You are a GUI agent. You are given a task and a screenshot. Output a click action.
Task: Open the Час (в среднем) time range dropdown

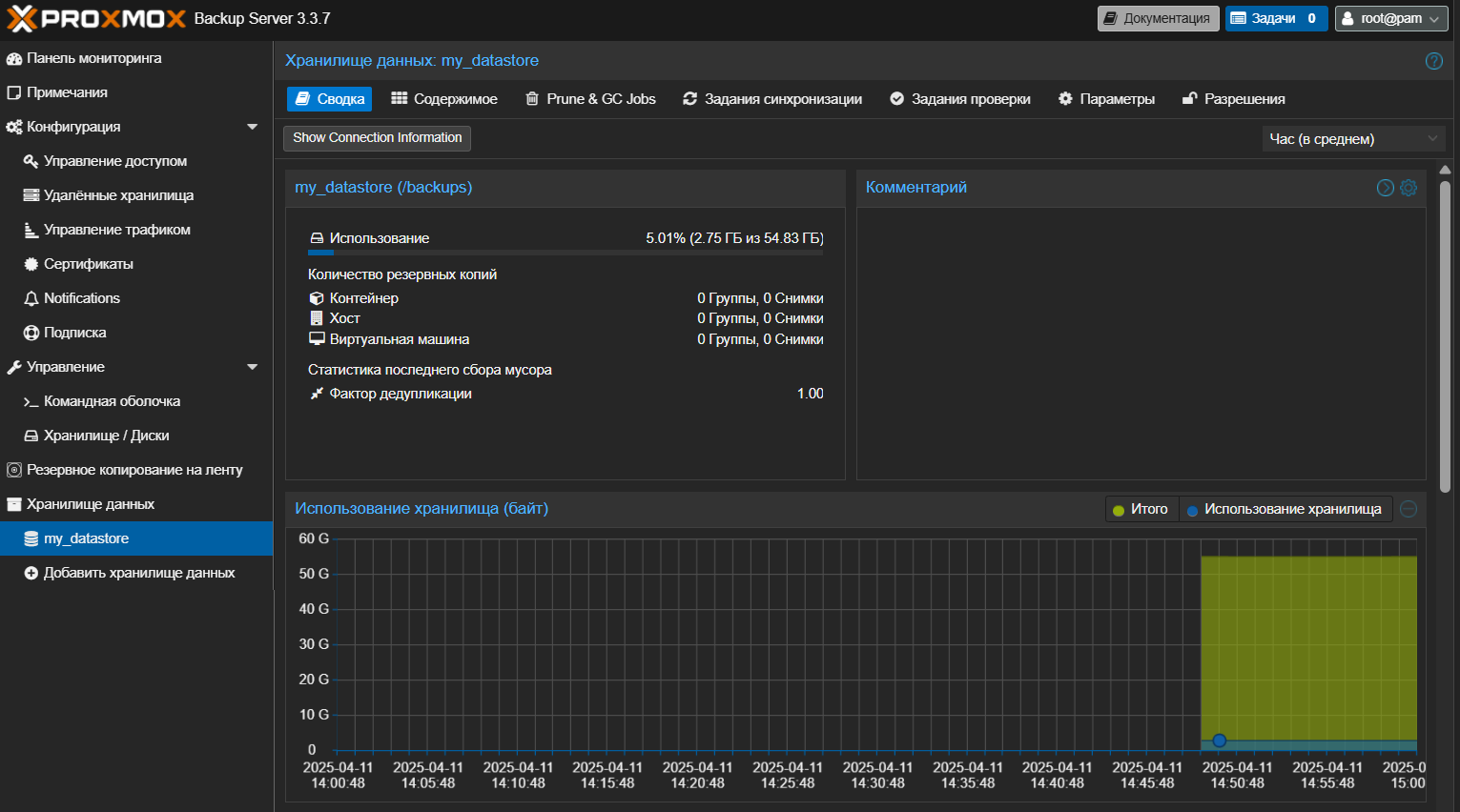[1353, 139]
